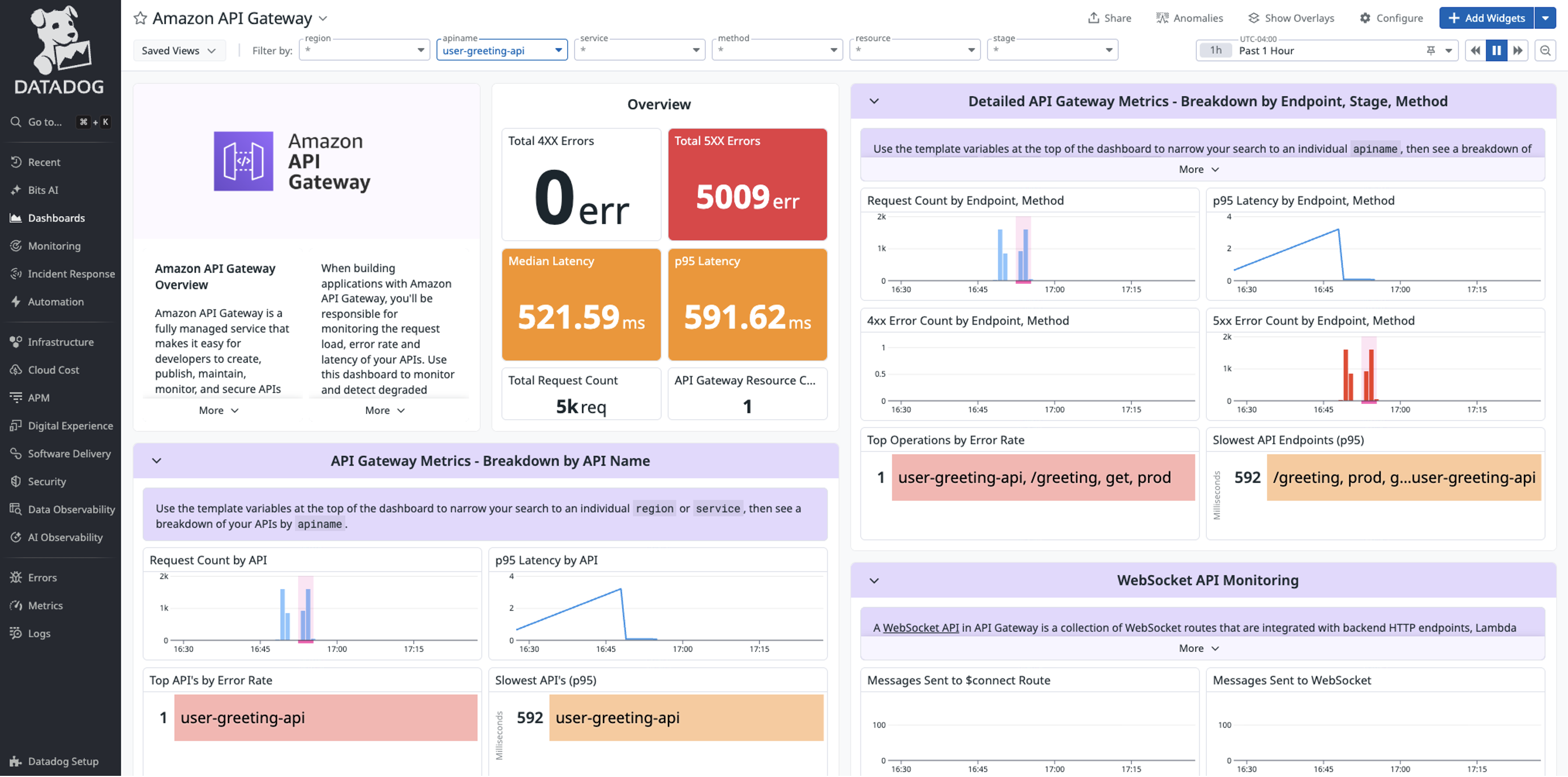Select user-greeting-api in Top API's by Error Rate
This screenshot has width=1568, height=777.
(x=325, y=718)
